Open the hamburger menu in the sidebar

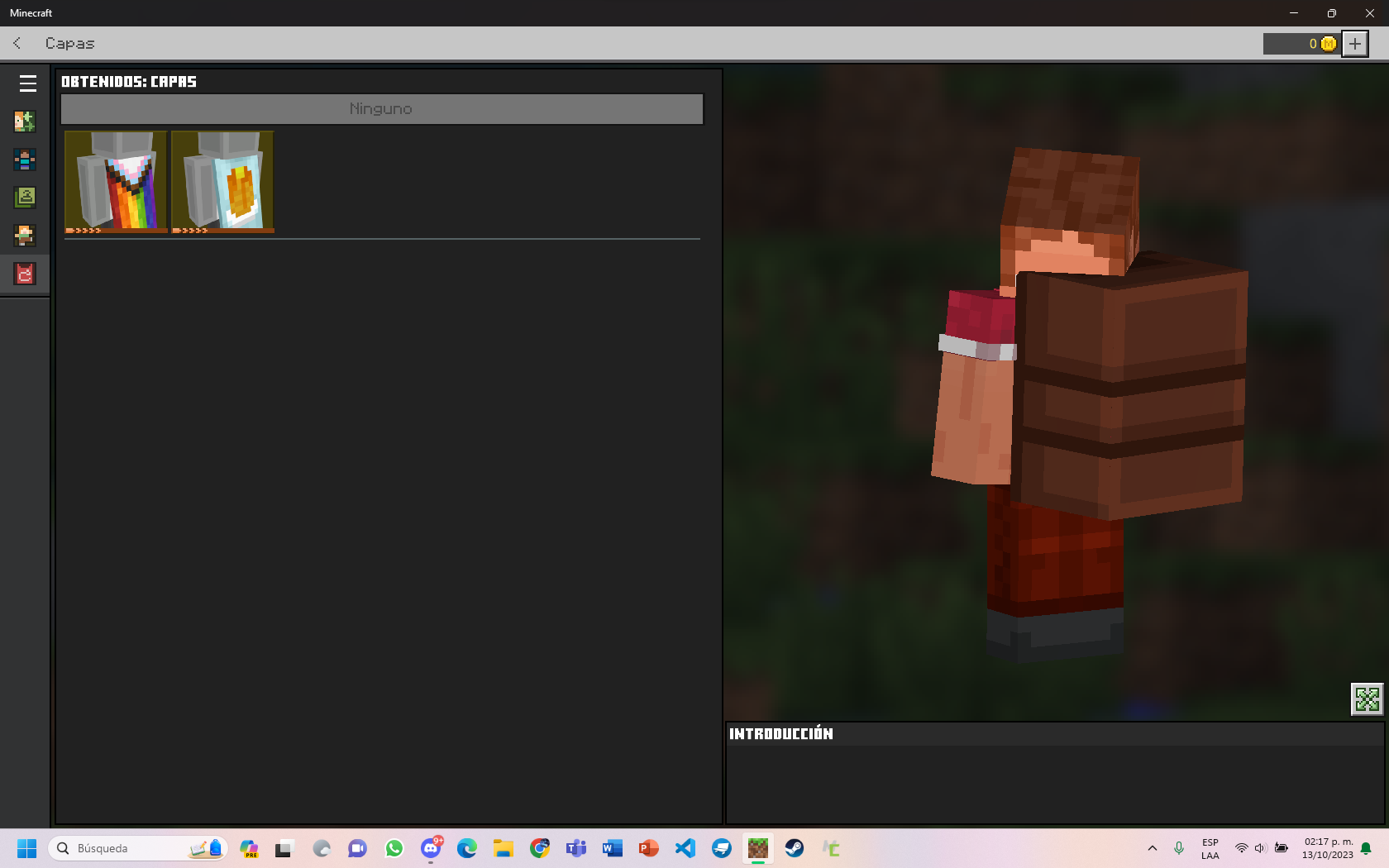[x=27, y=83]
